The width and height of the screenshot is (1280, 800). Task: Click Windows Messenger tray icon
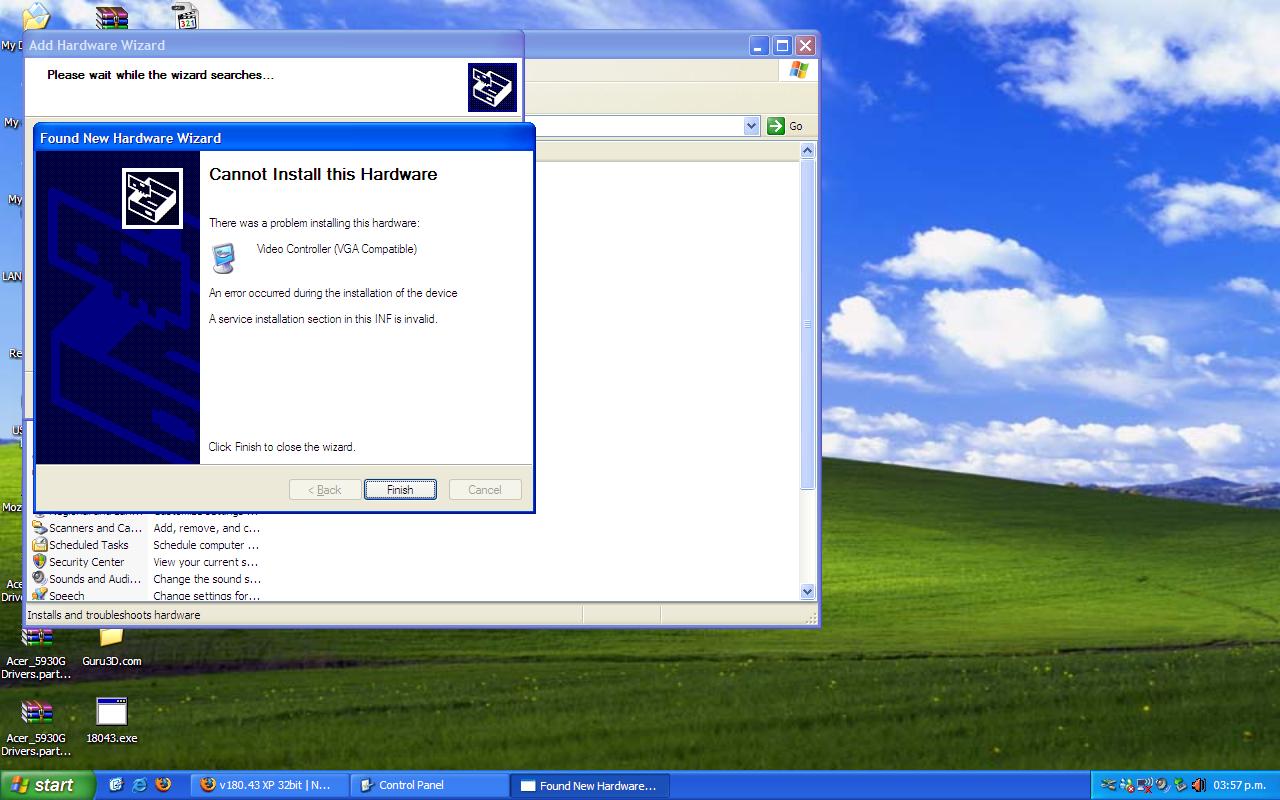click(1127, 785)
